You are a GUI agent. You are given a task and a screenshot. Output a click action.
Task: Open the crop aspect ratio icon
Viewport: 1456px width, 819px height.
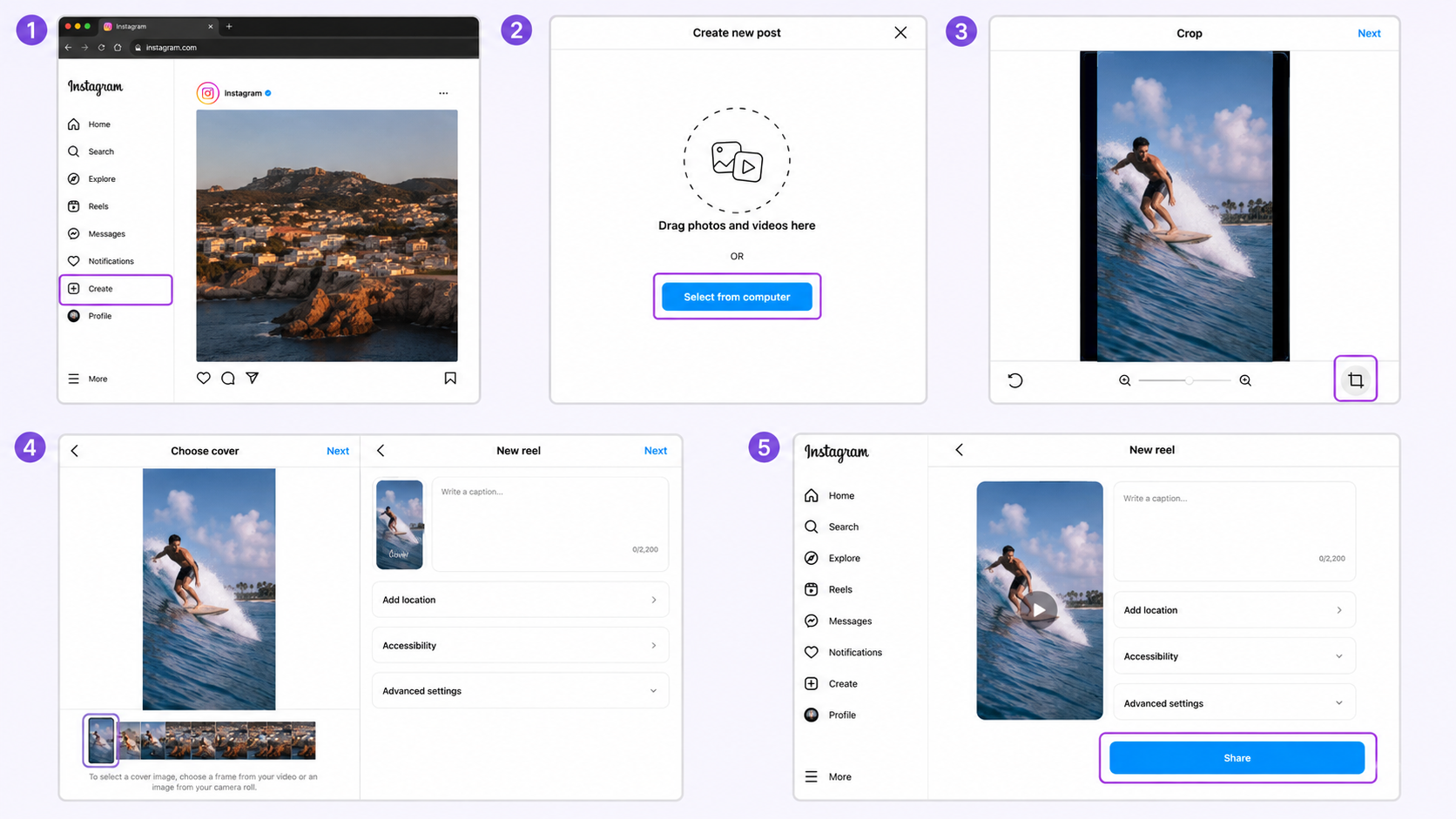(1356, 379)
